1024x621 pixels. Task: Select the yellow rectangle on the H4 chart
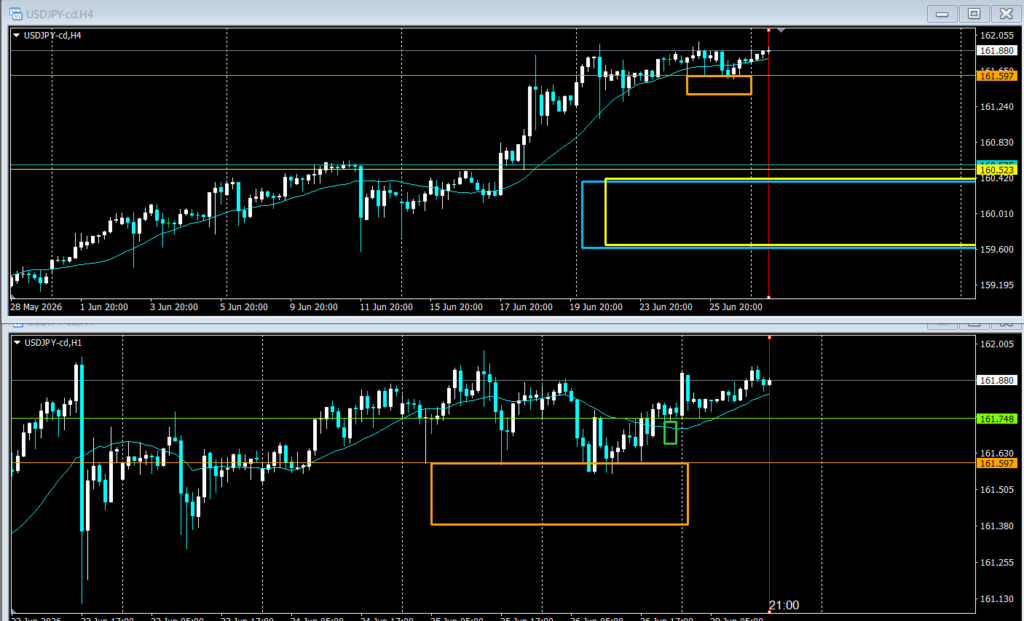[x=790, y=212]
